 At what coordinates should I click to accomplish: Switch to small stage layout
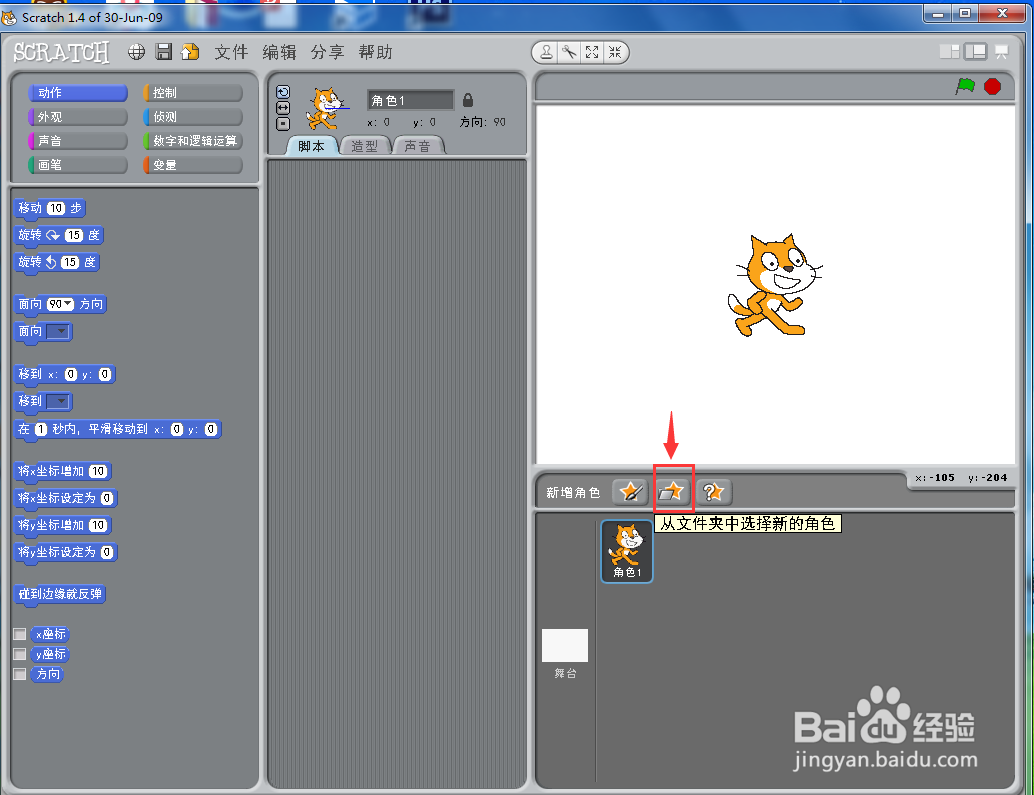pos(950,51)
